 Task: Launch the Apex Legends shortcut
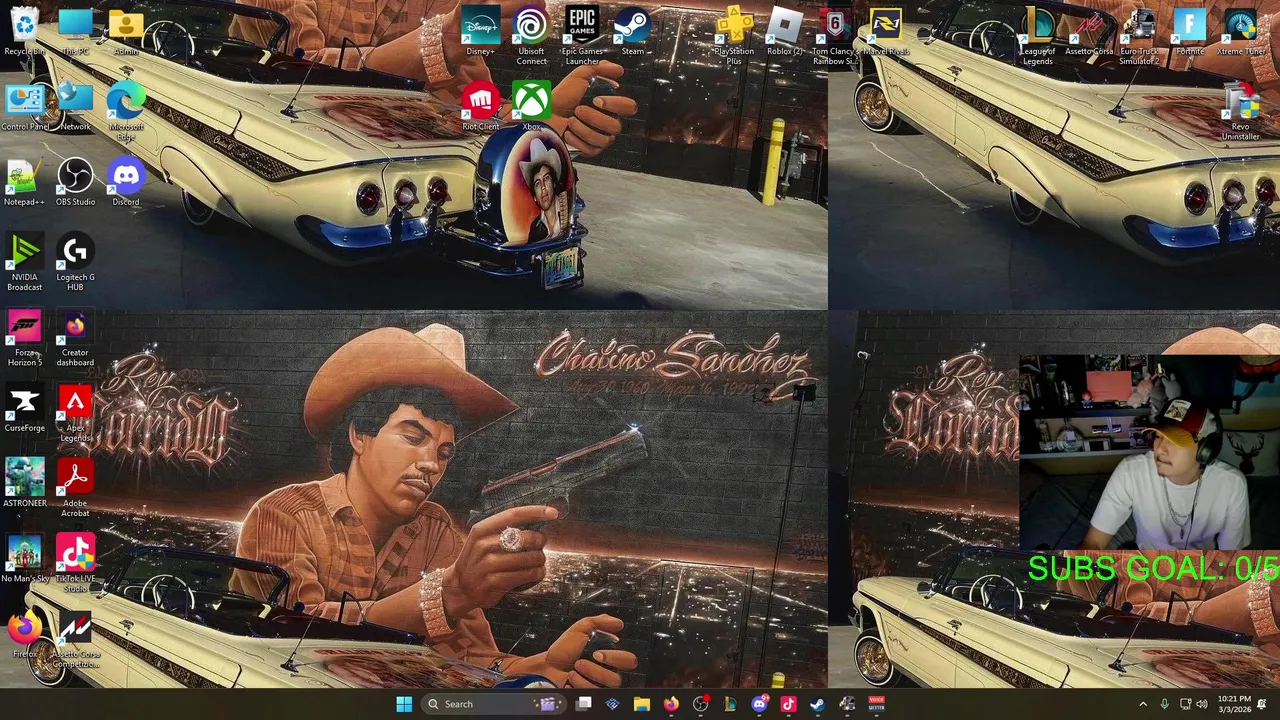tap(75, 414)
